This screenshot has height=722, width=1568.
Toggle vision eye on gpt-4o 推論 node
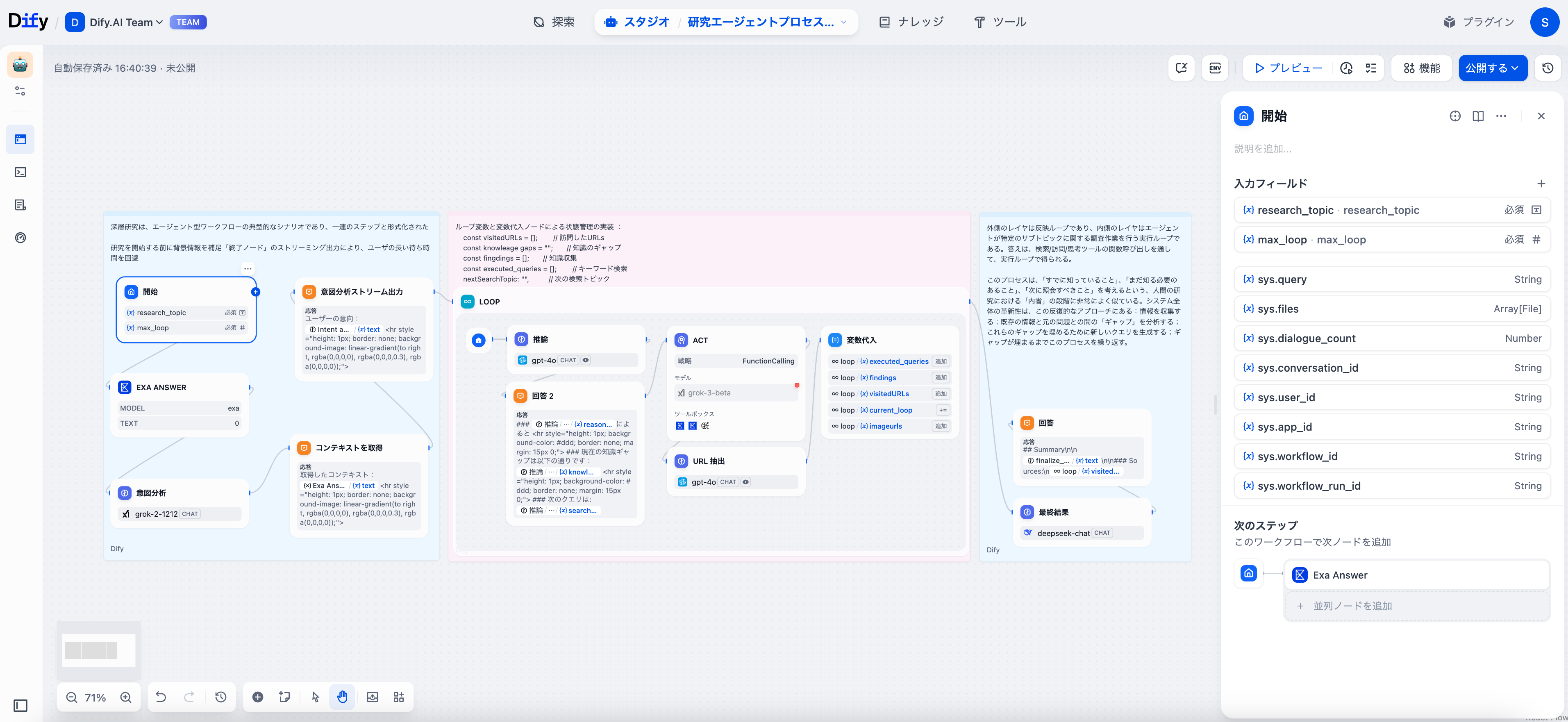(x=586, y=361)
